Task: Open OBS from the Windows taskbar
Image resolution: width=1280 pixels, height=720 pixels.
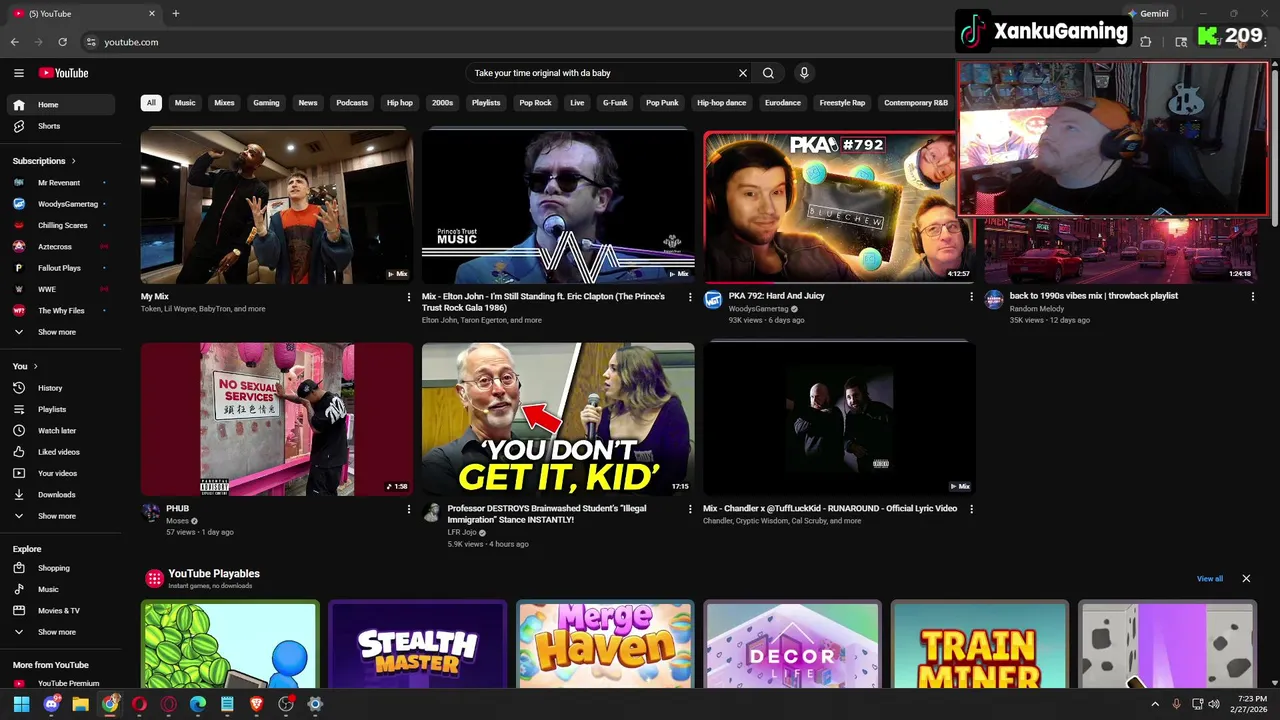Action: pyautogui.click(x=286, y=704)
